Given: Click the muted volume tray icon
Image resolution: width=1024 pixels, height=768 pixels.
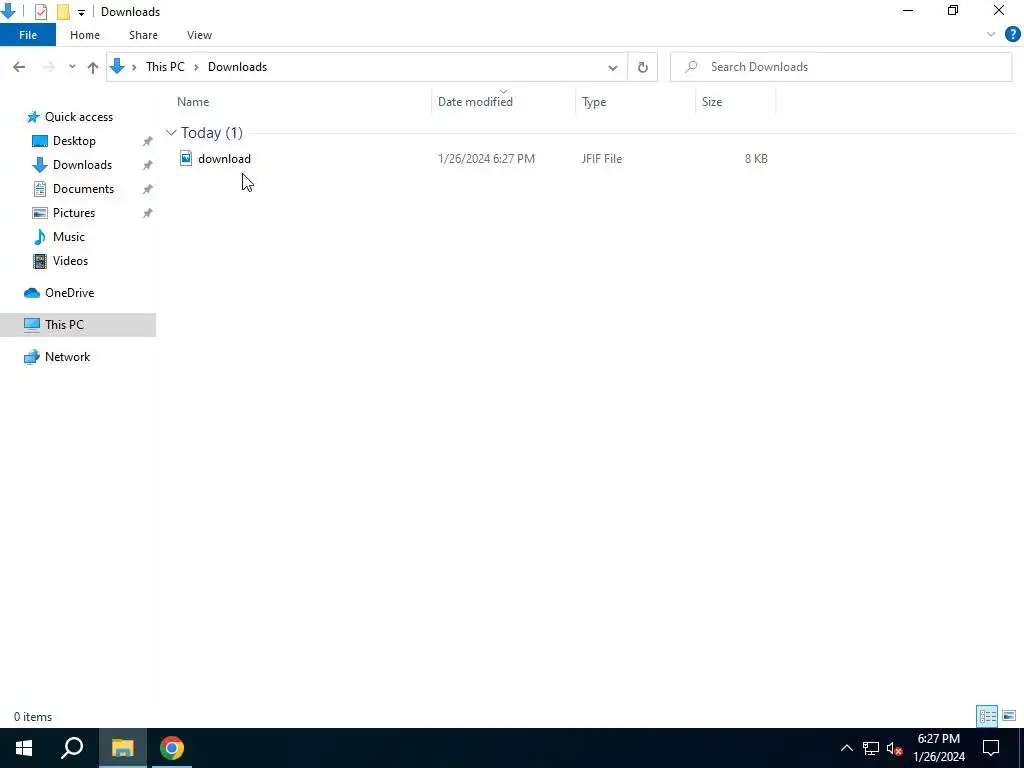Looking at the screenshot, I should click(895, 748).
